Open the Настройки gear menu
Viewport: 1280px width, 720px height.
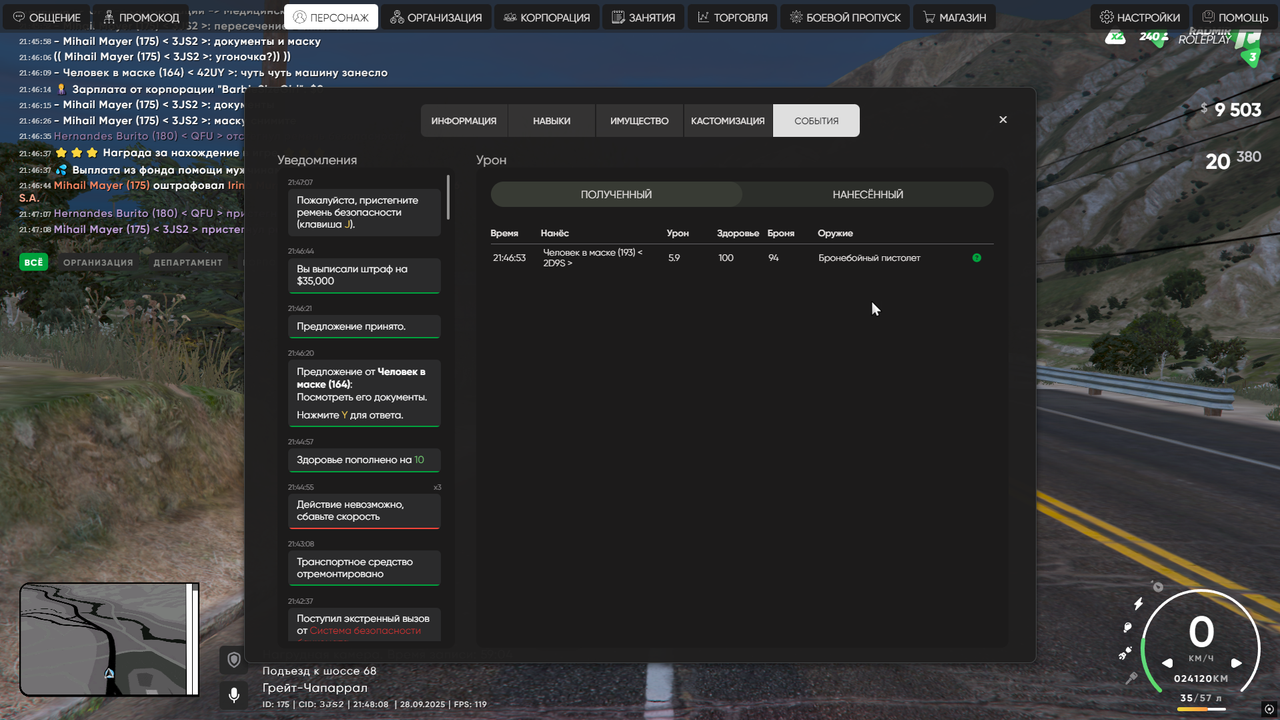[x=1140, y=17]
